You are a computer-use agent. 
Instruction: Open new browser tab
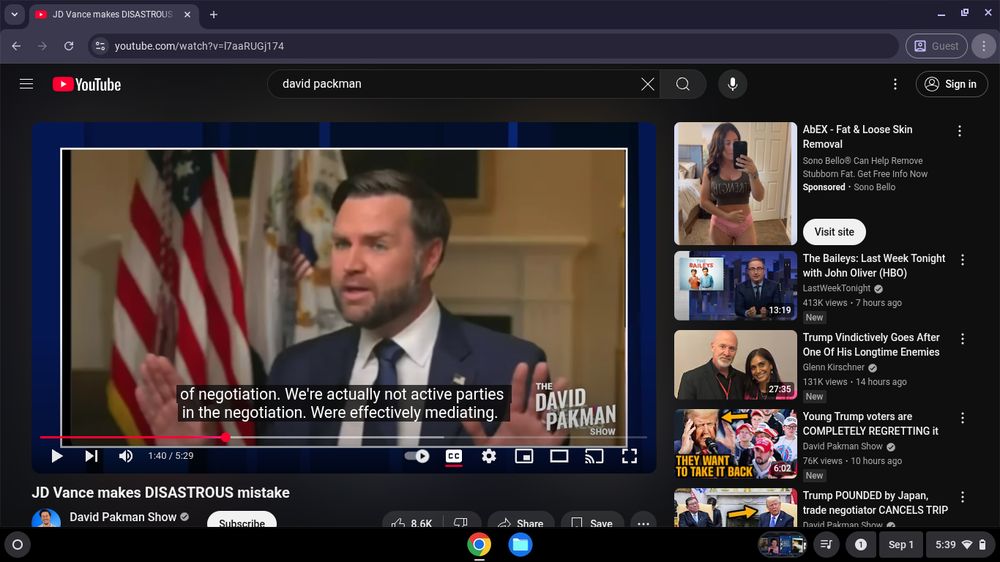point(214,14)
